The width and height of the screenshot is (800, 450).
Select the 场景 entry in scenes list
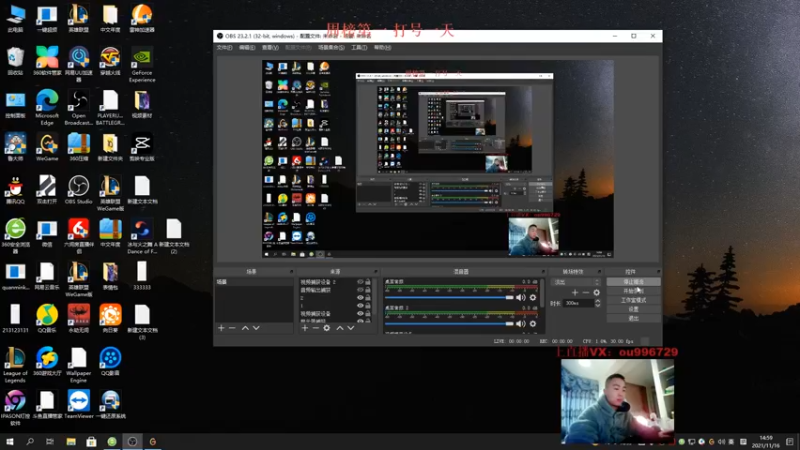coord(254,282)
